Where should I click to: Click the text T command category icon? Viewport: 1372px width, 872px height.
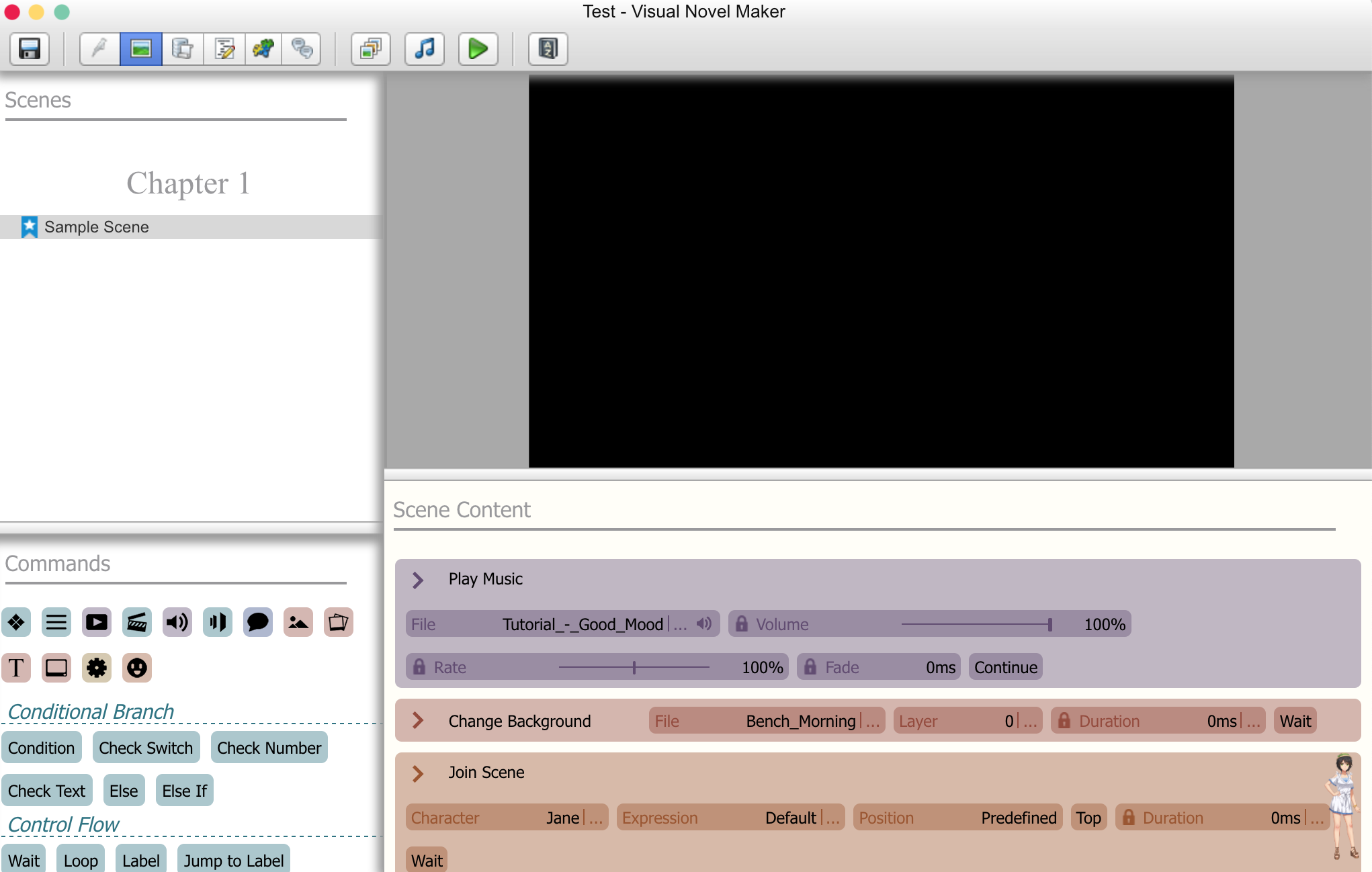(x=16, y=668)
